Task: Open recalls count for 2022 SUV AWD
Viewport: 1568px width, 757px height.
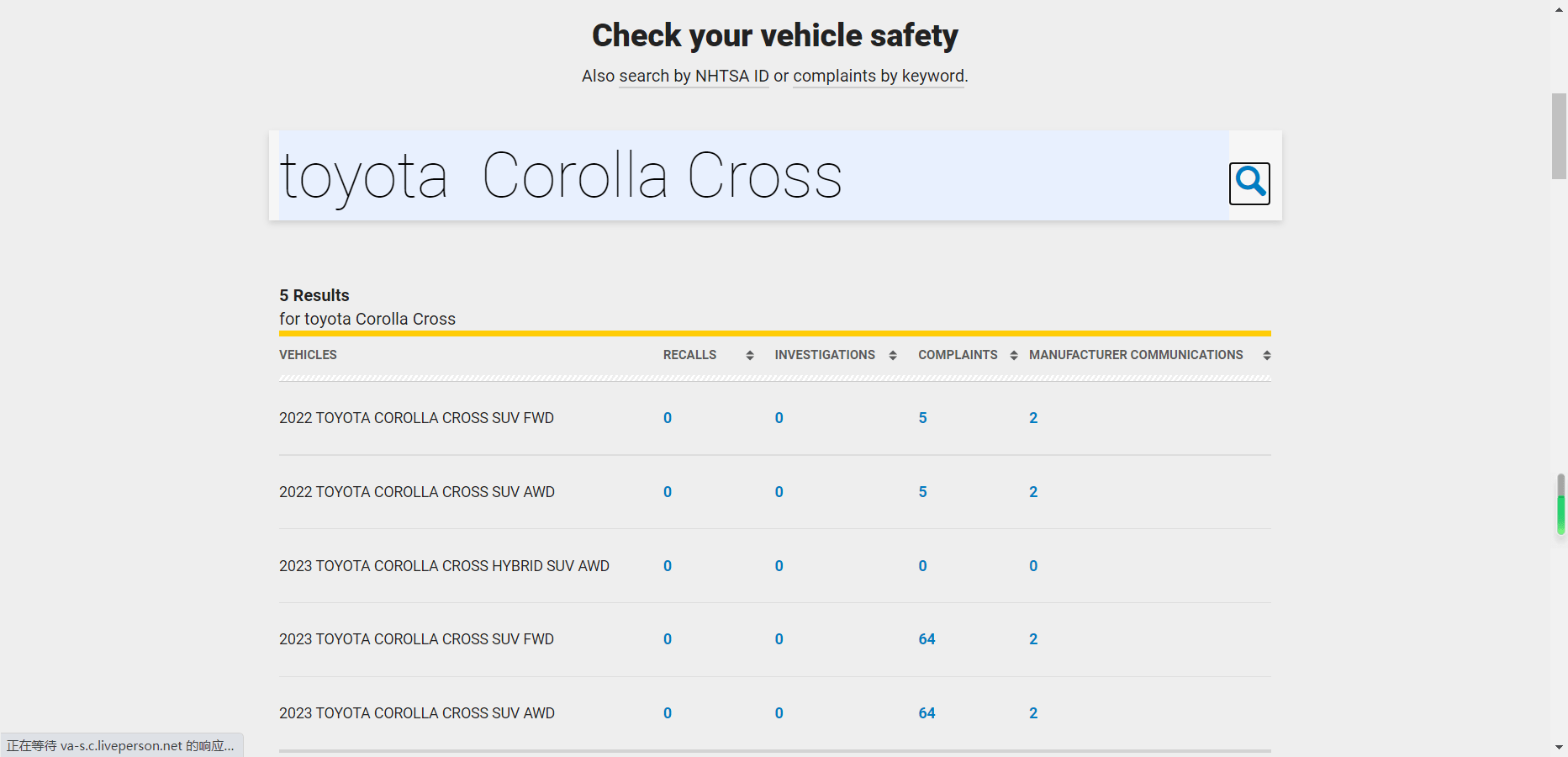Action: point(668,492)
